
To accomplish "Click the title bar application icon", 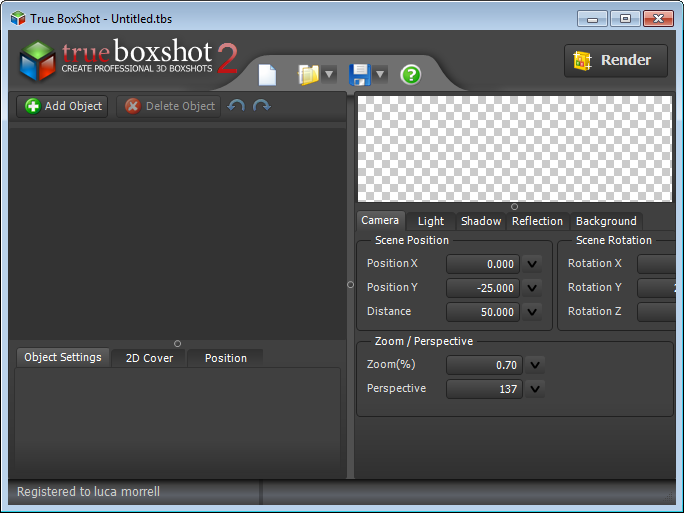I will coord(18,18).
